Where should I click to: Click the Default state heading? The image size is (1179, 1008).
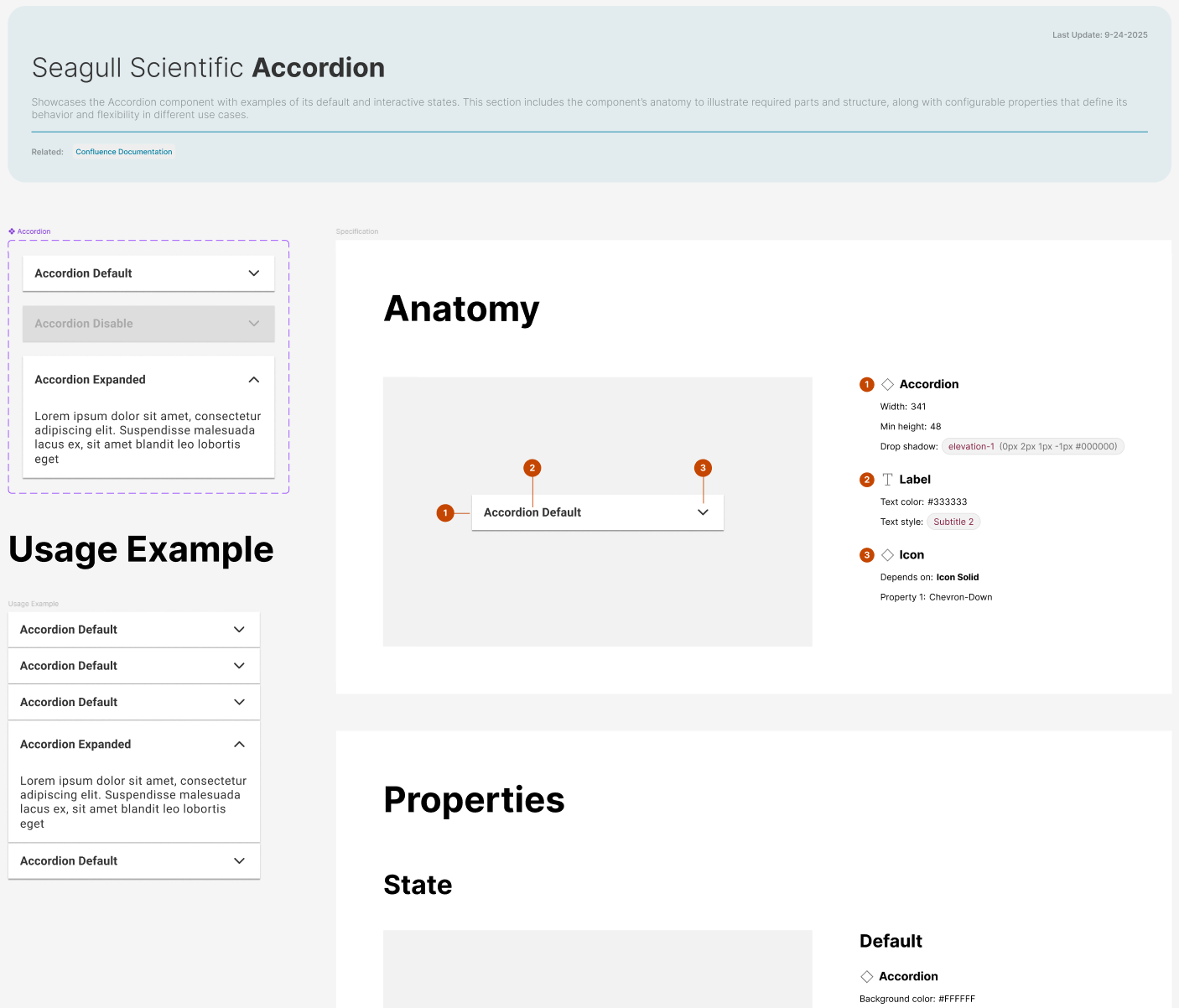point(891,941)
